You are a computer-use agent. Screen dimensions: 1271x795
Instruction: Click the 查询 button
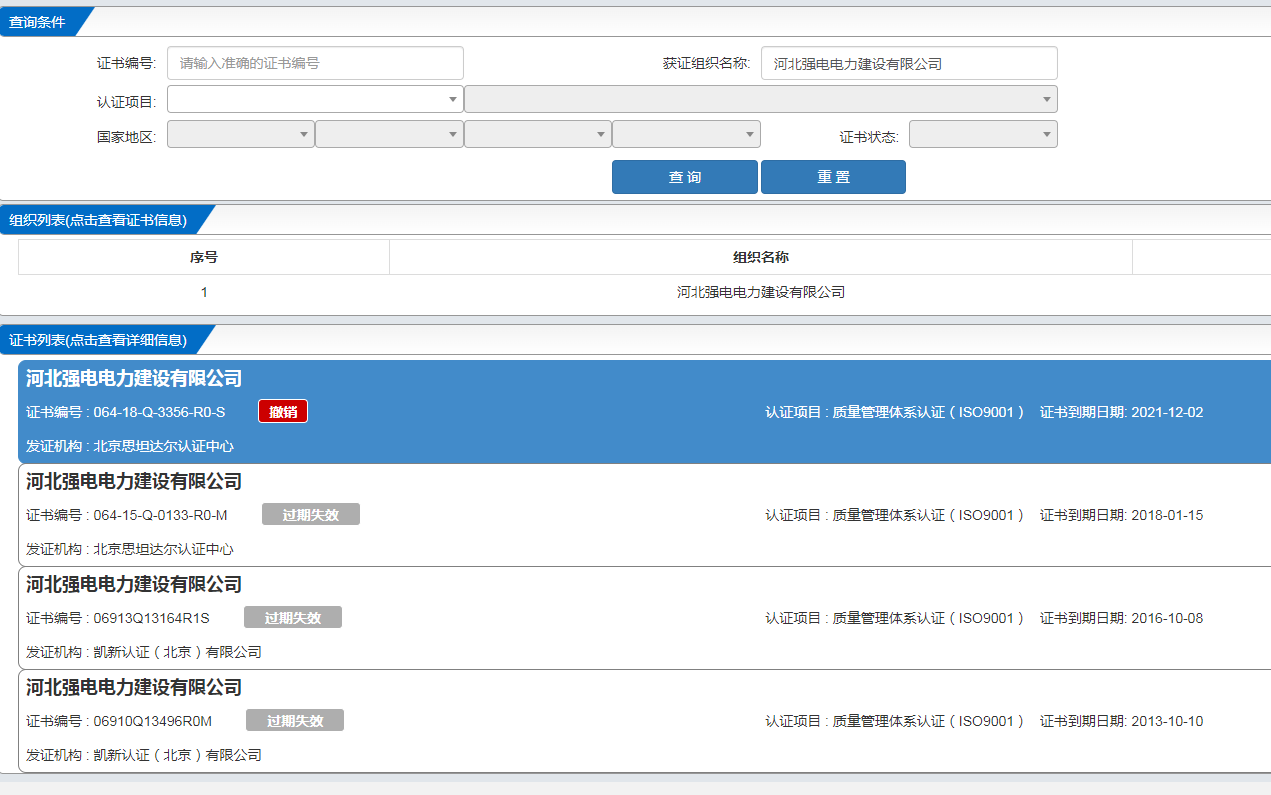click(x=685, y=177)
